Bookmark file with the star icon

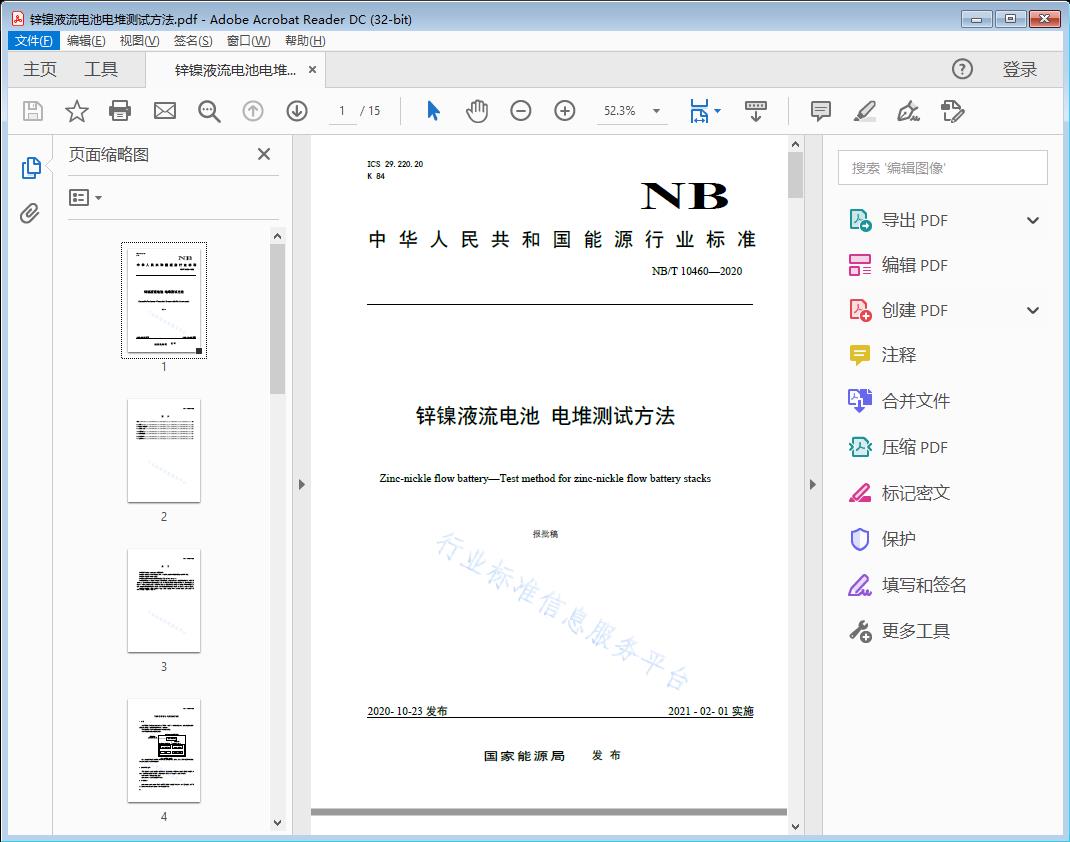[x=77, y=111]
